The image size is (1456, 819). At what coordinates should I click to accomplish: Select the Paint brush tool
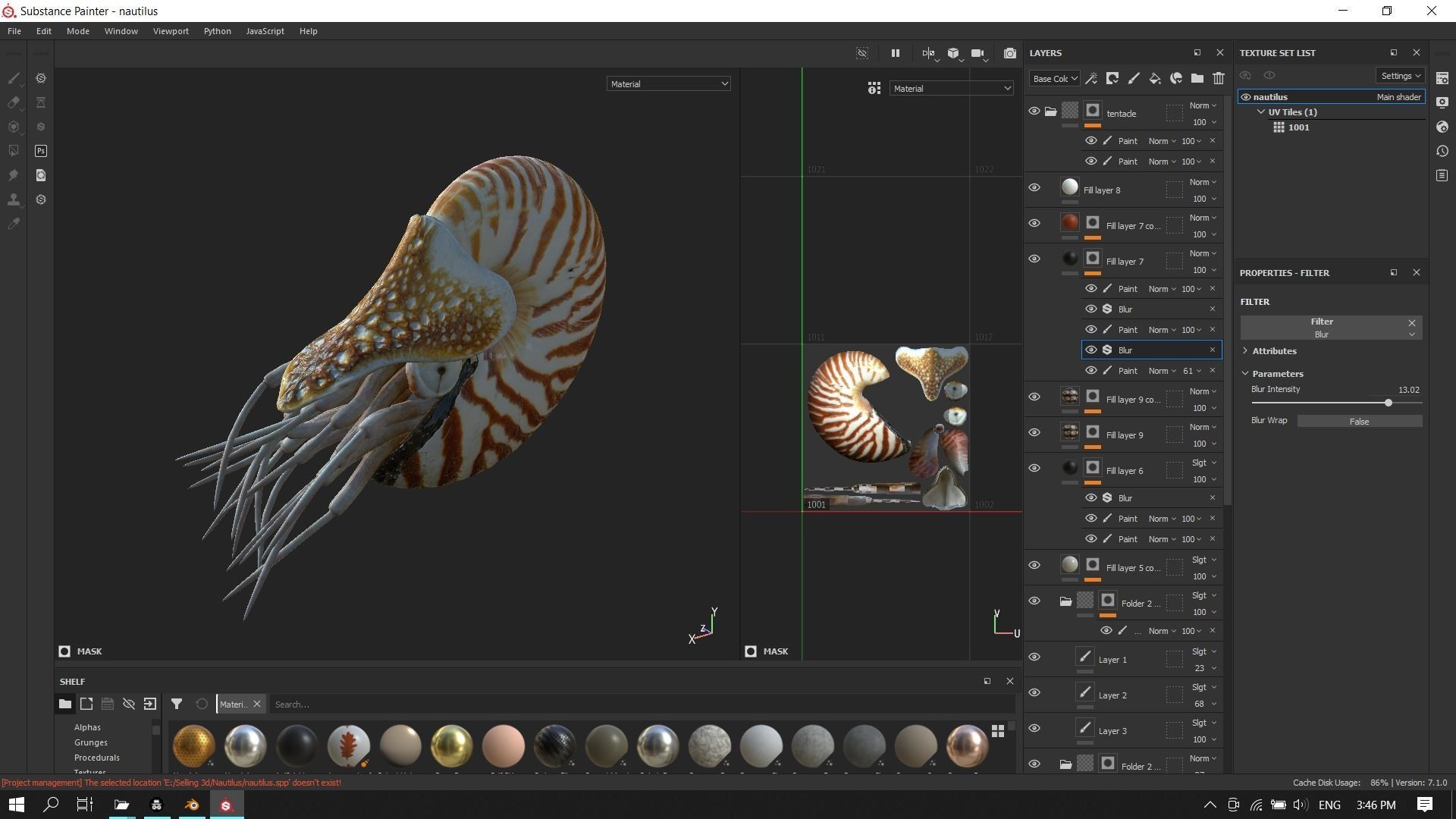[14, 78]
